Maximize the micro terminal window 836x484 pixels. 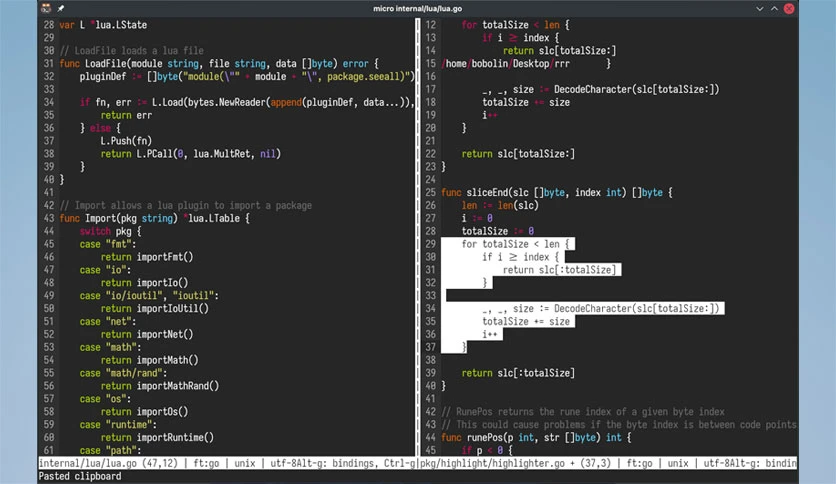click(x=774, y=9)
